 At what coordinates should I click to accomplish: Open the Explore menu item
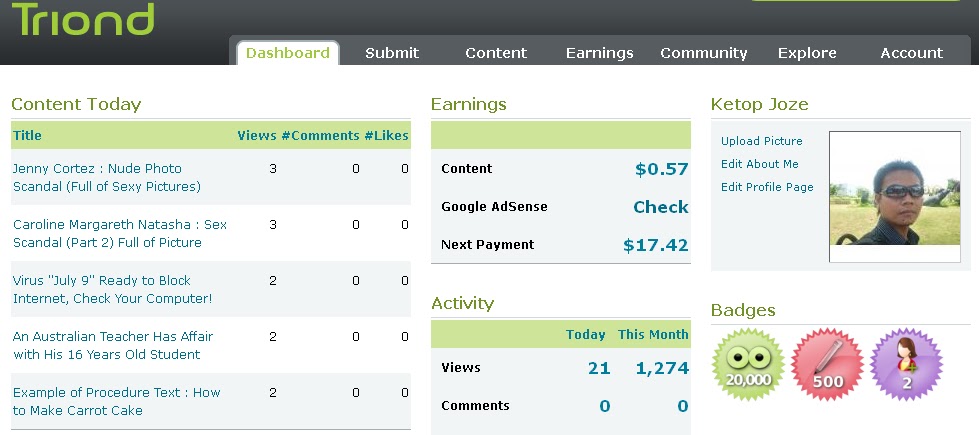tap(807, 53)
